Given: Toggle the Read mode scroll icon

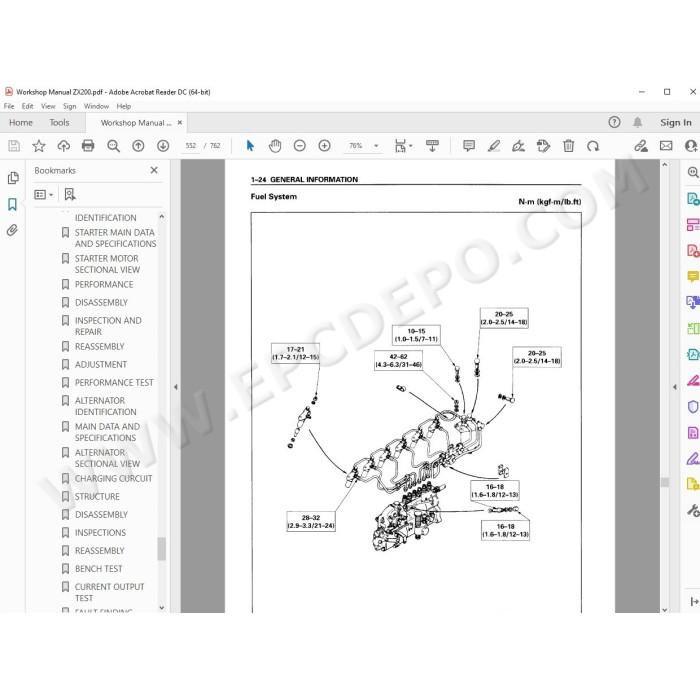Looking at the screenshot, I should (432, 146).
